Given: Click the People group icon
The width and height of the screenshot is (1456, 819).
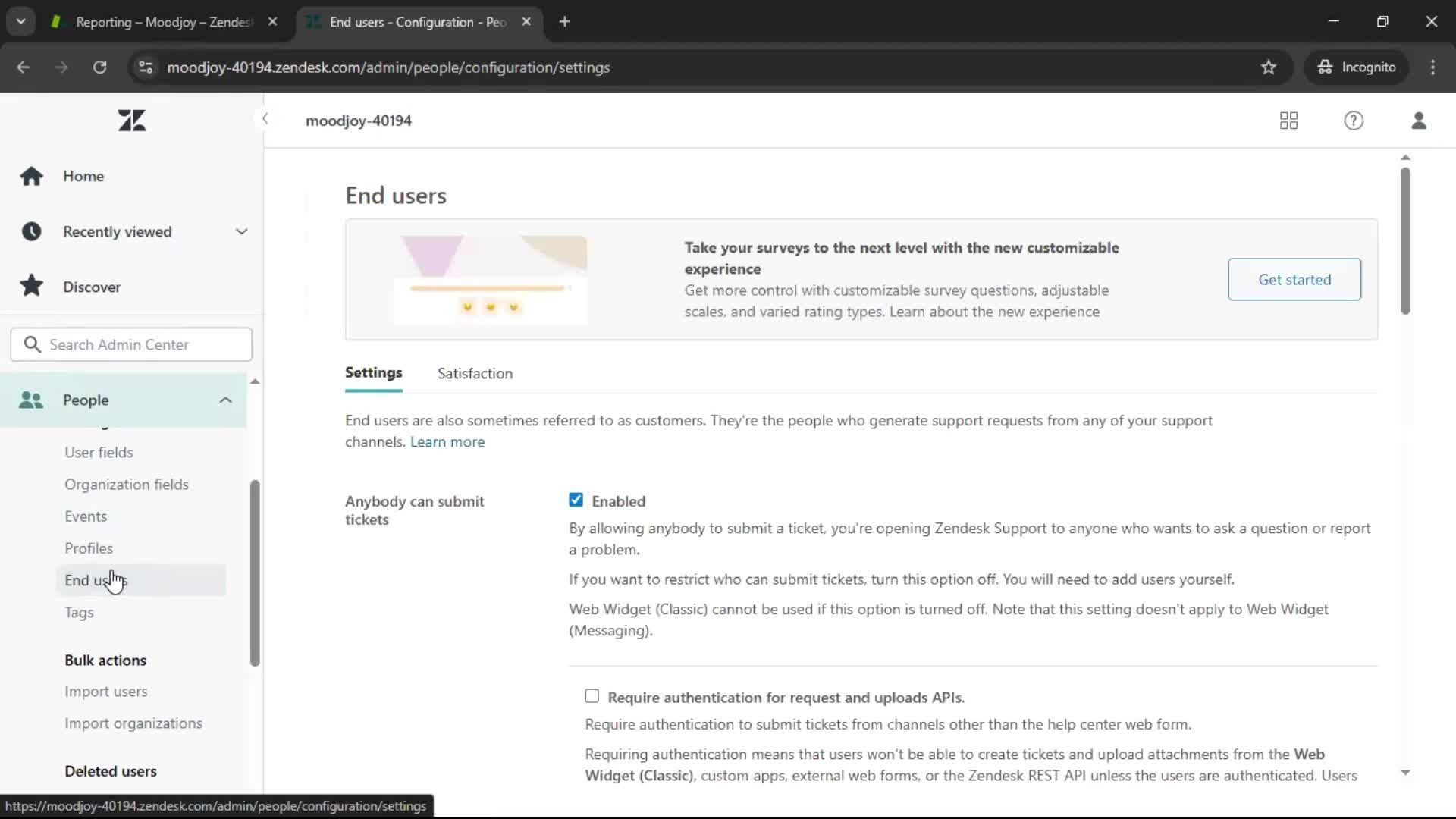Looking at the screenshot, I should tap(31, 400).
